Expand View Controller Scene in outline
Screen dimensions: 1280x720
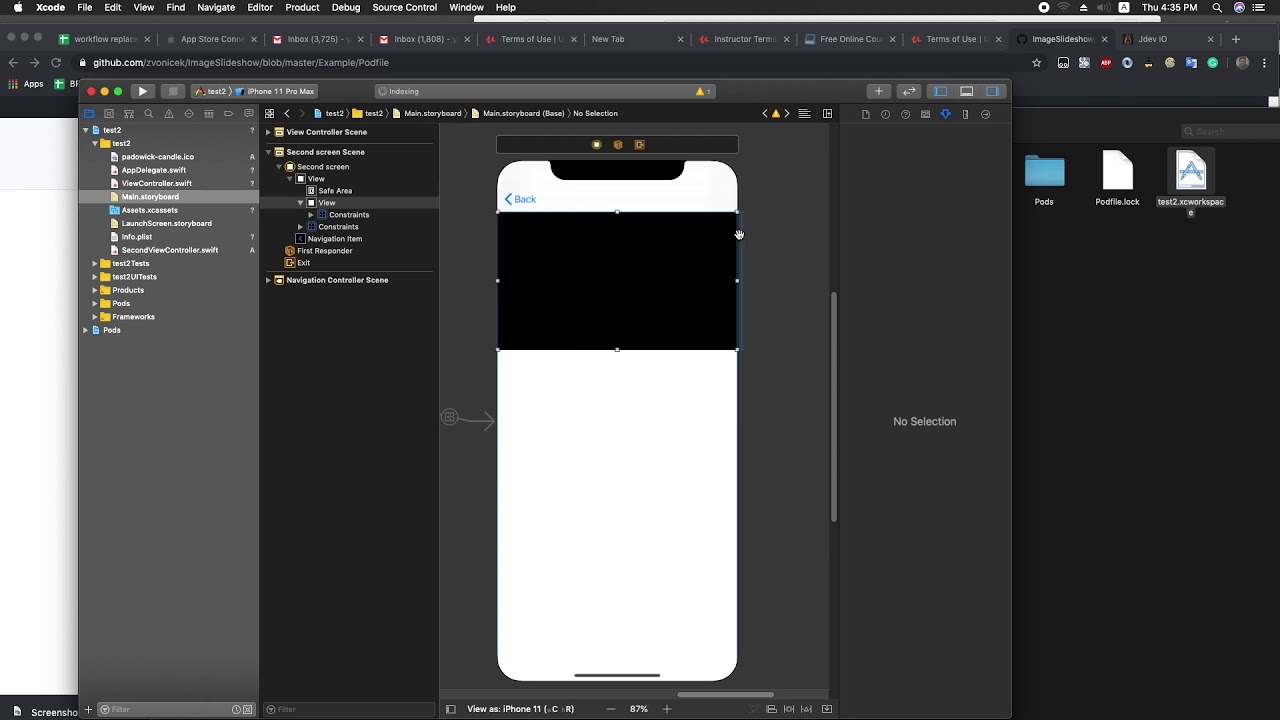coord(268,132)
